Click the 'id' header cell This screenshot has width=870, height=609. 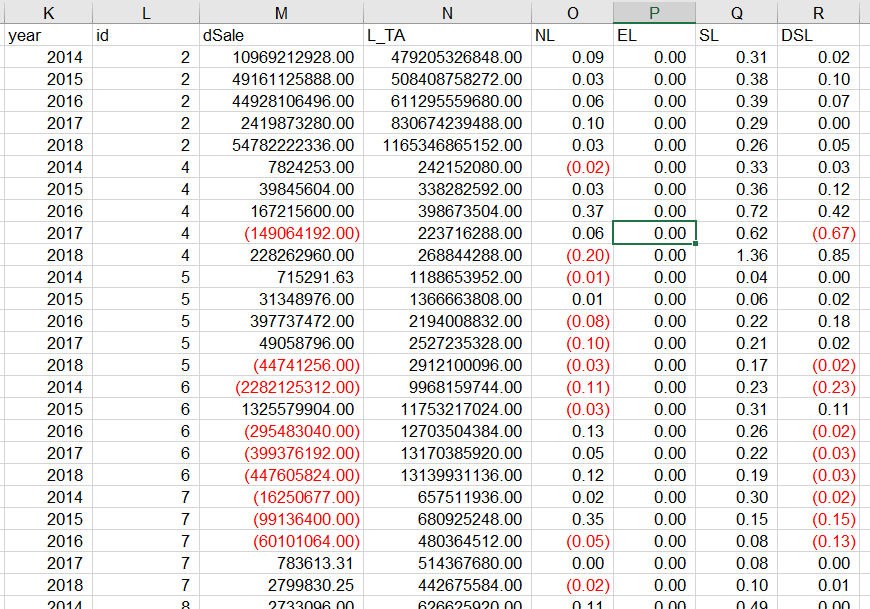tap(146, 35)
